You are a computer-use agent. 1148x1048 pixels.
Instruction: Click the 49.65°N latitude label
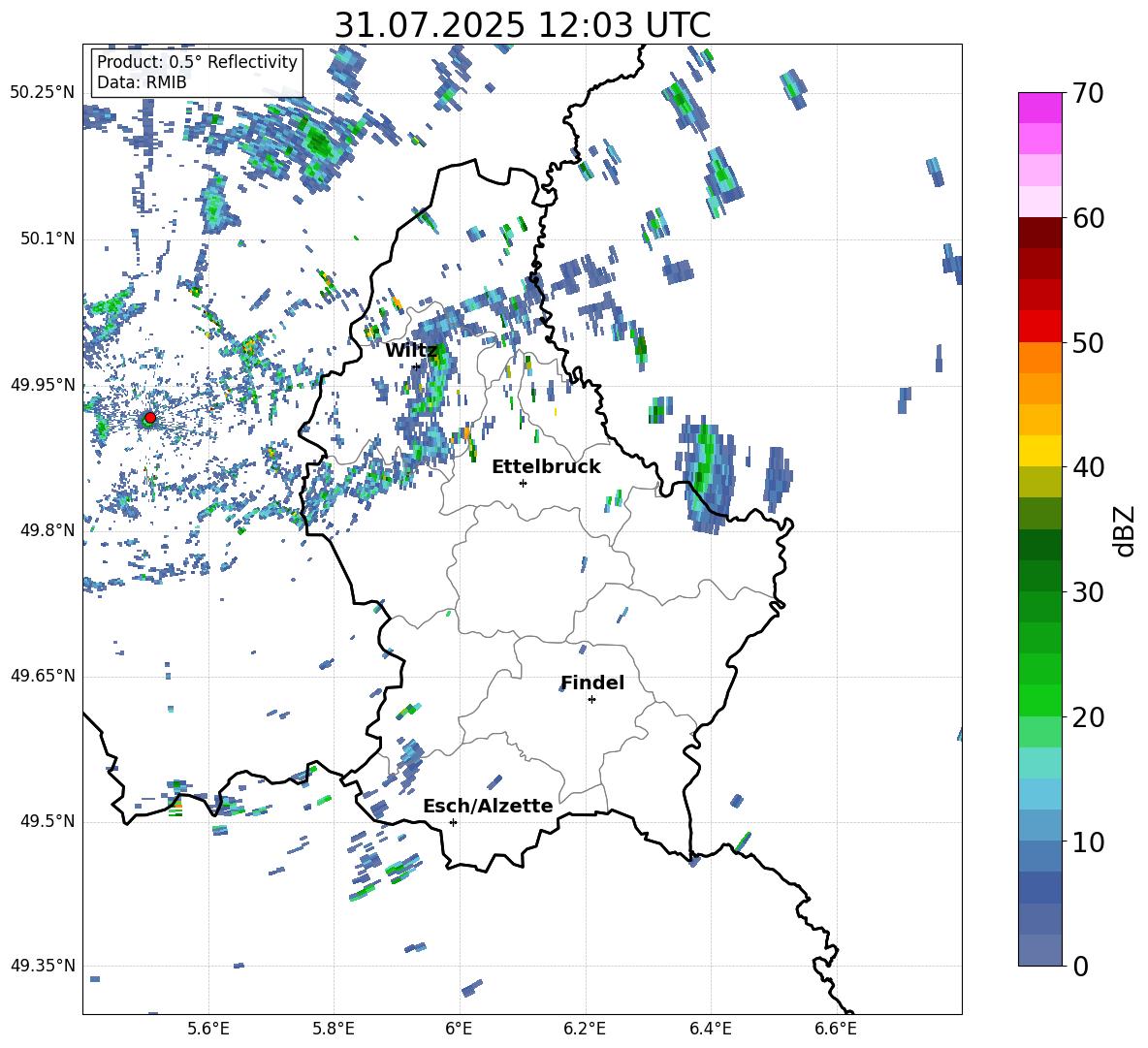pyautogui.click(x=43, y=676)
